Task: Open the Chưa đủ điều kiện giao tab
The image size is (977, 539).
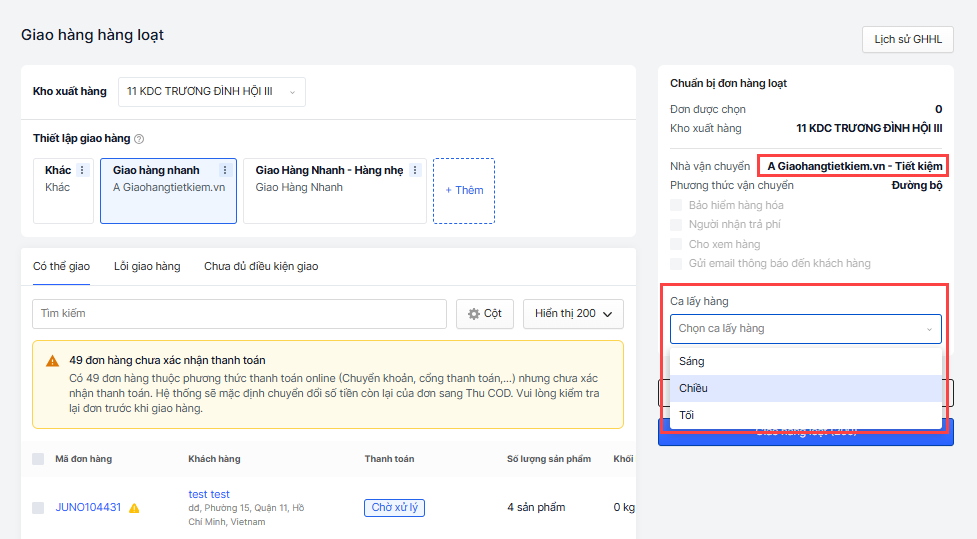Action: coord(261,266)
